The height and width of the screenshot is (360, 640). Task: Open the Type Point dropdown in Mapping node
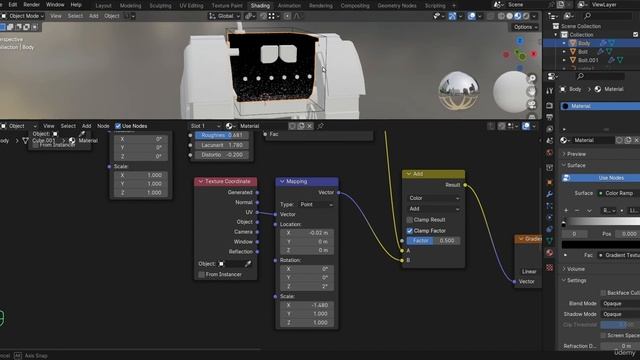(x=317, y=204)
